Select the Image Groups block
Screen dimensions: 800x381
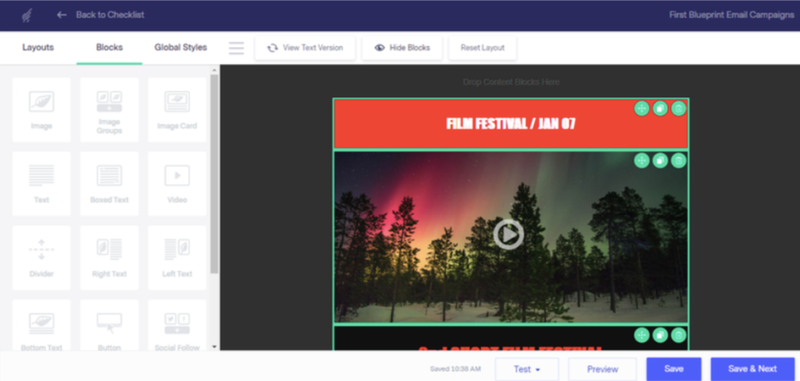tap(109, 110)
